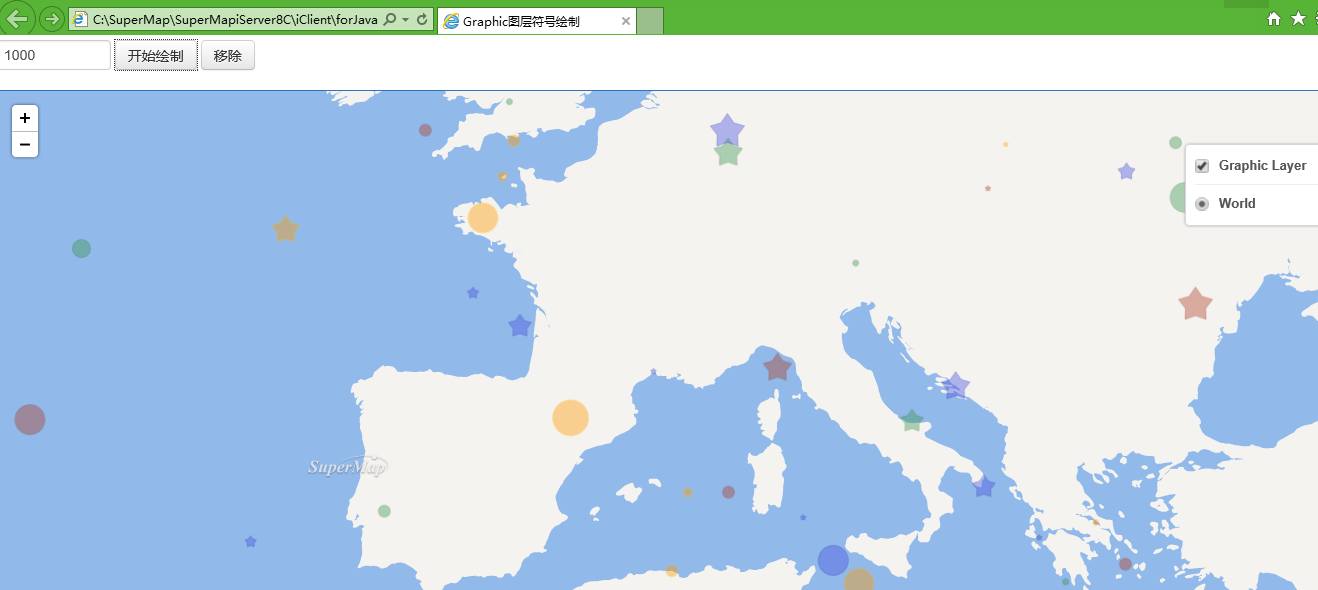This screenshot has height=590, width=1318.
Task: Click the orange circle over Brittany
Action: (x=482, y=217)
